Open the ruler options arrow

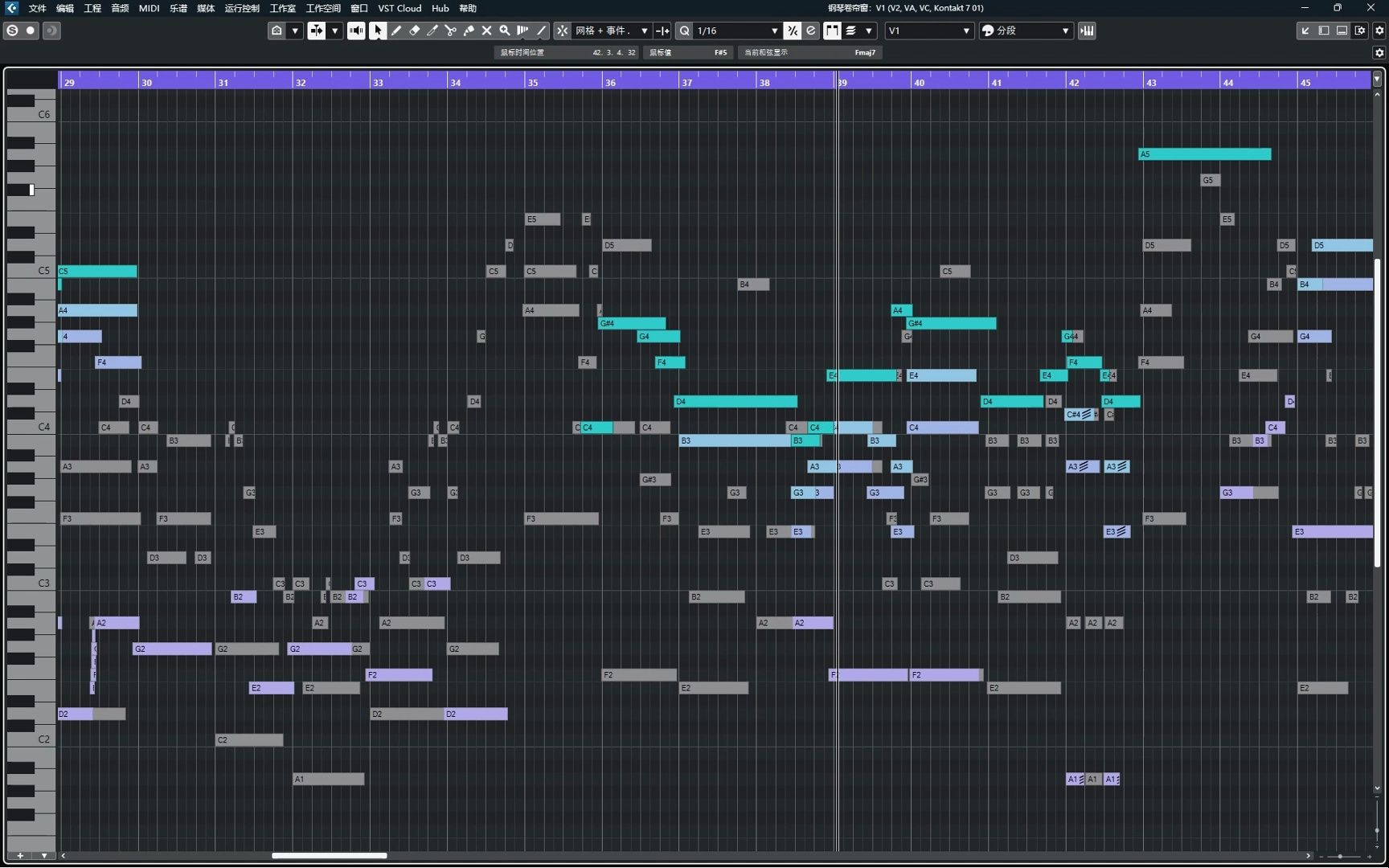point(1377,79)
